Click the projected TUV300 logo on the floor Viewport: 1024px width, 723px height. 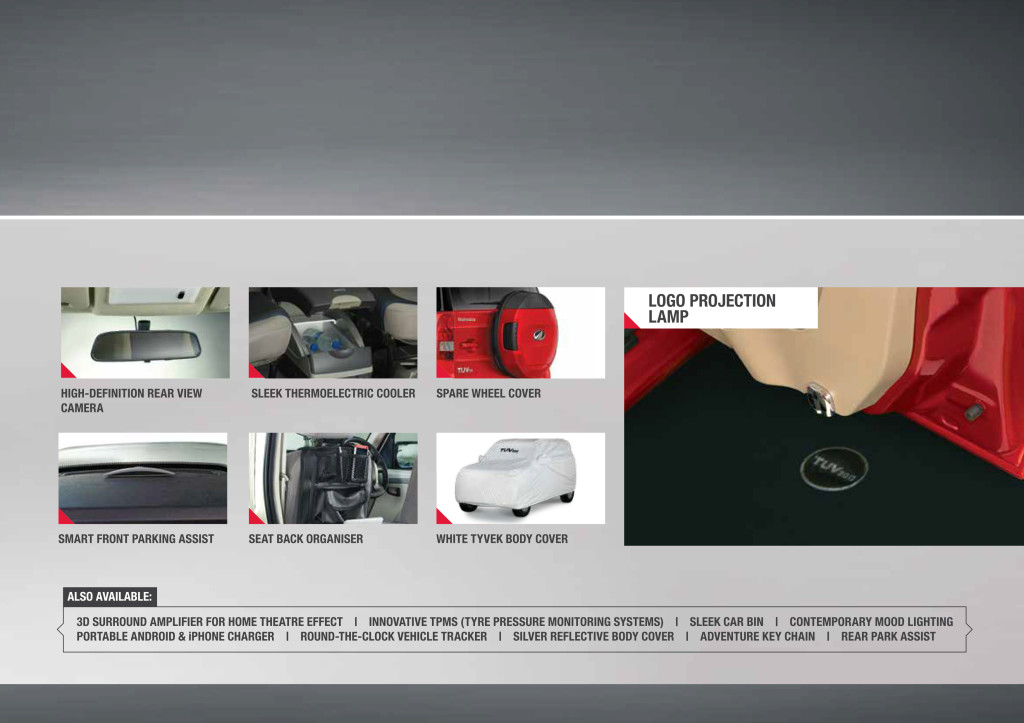(833, 468)
